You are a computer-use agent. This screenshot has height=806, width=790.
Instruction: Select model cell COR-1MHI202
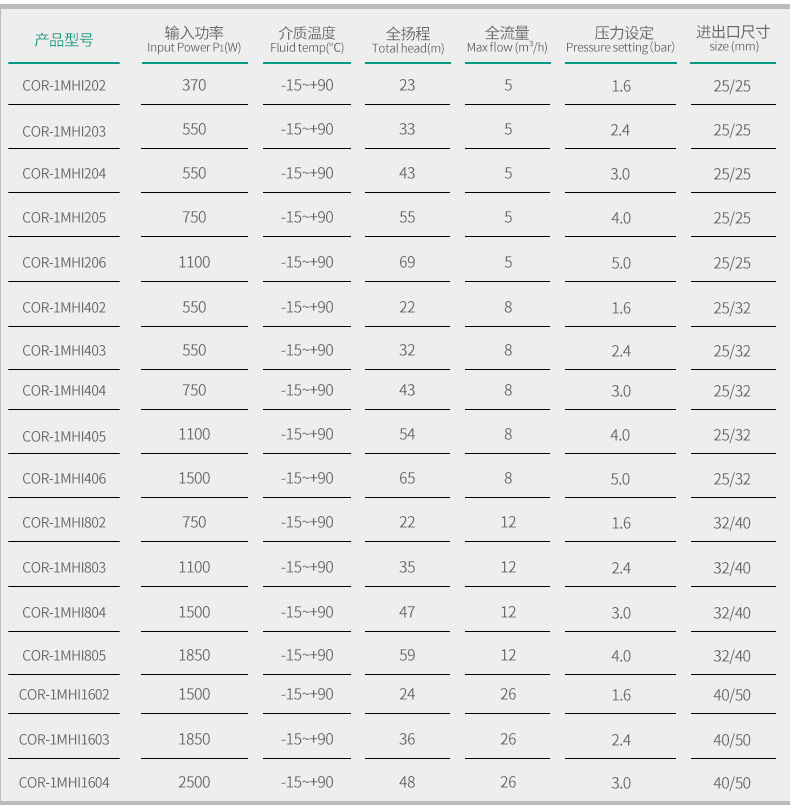(x=64, y=86)
